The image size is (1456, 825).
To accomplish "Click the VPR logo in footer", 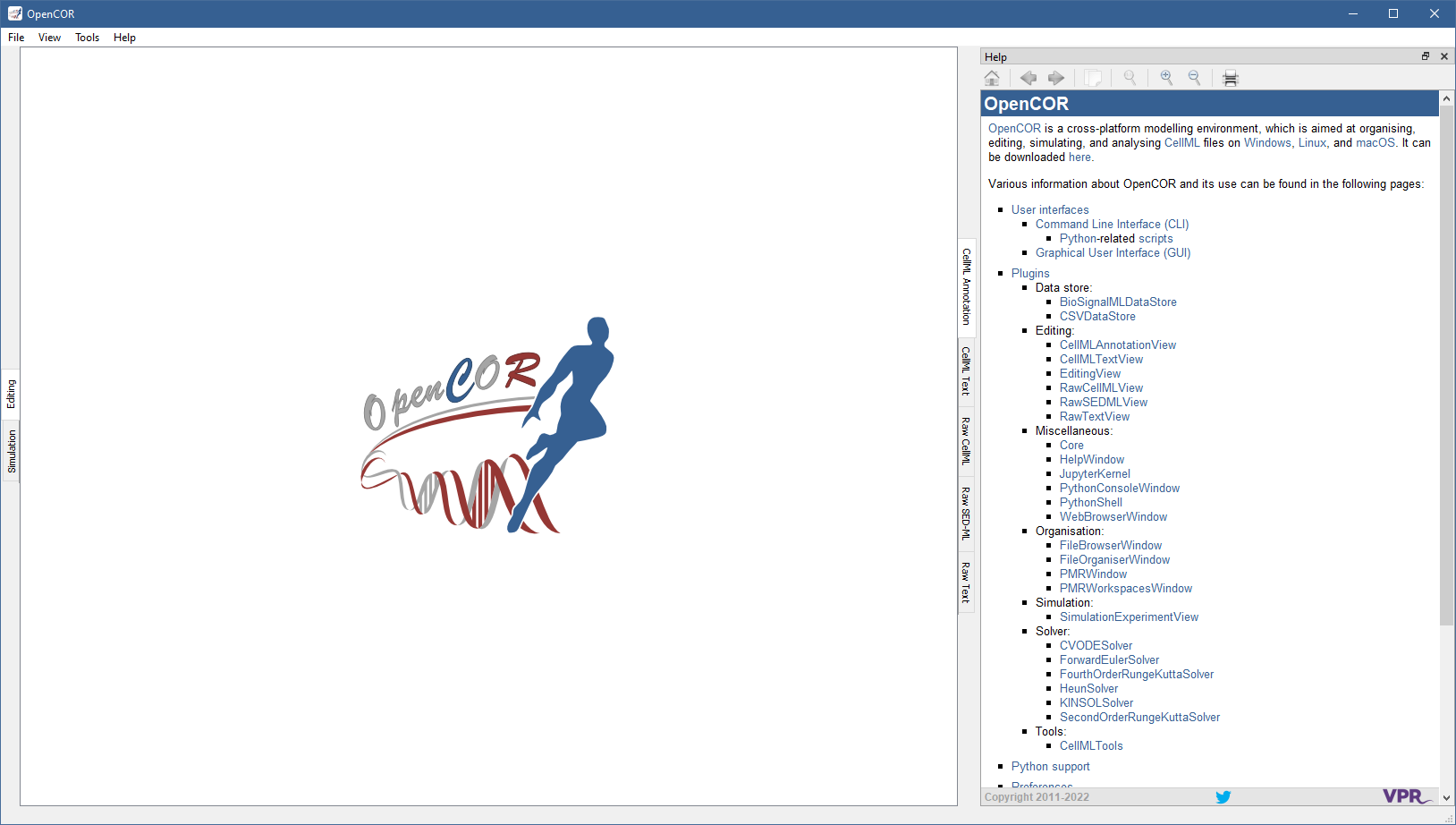I will pos(1406,796).
